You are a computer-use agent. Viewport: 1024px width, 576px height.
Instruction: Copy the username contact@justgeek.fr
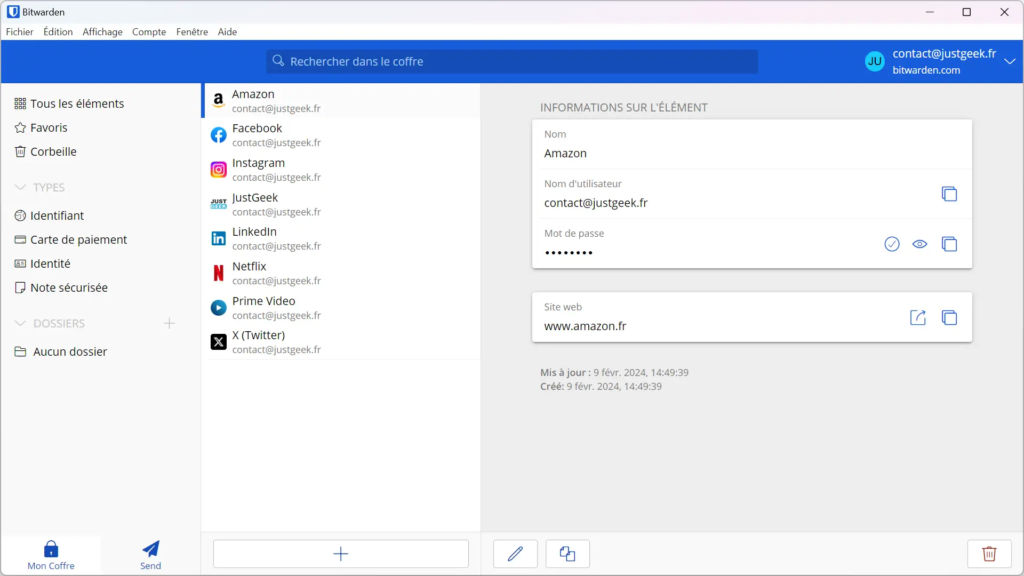948,194
